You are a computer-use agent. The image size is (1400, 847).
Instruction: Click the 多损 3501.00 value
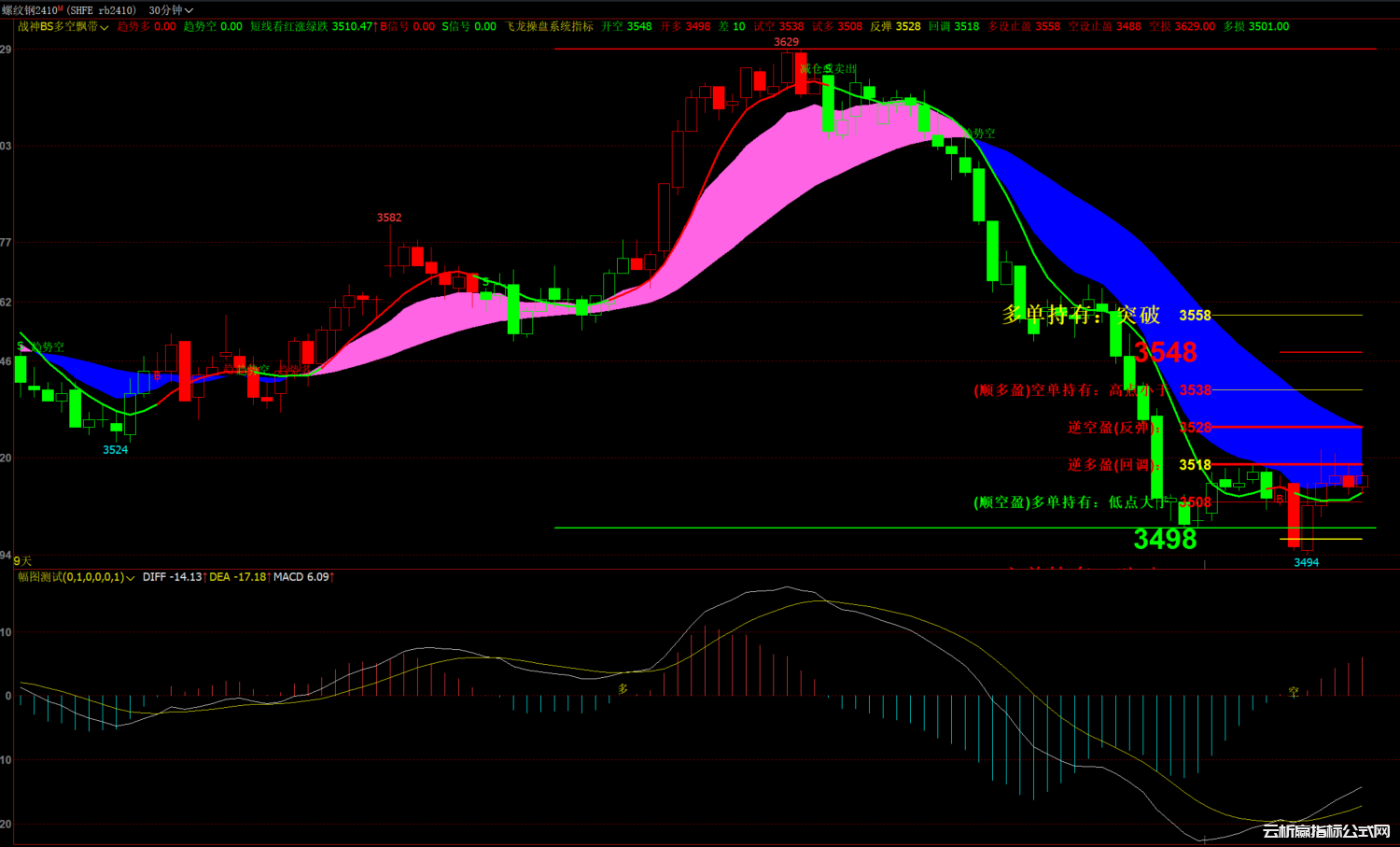1256,26
